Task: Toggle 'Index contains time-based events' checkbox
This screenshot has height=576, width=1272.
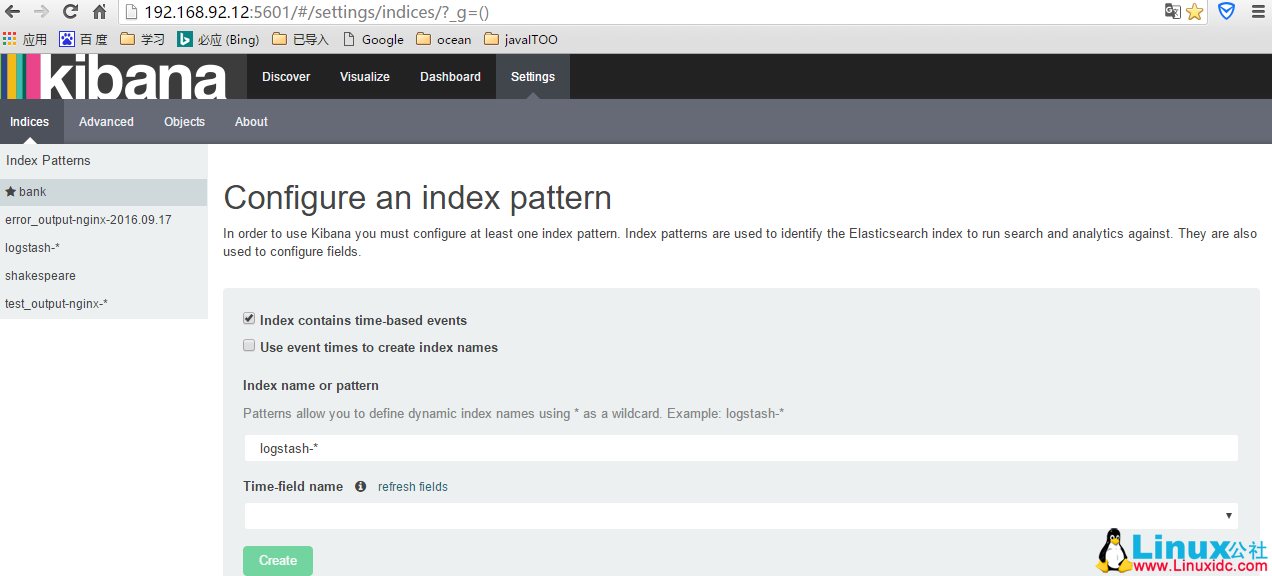Action: pyautogui.click(x=249, y=319)
